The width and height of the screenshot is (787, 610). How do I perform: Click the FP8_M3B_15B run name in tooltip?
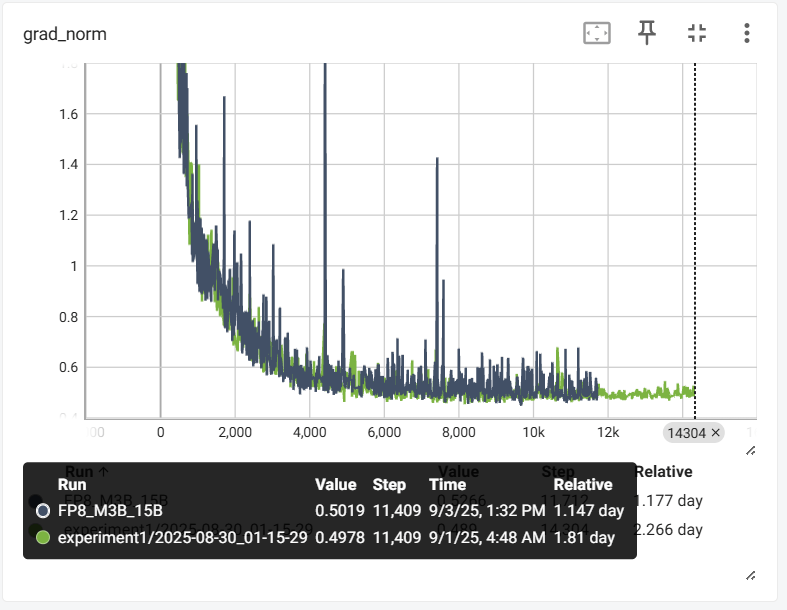[x=110, y=511]
